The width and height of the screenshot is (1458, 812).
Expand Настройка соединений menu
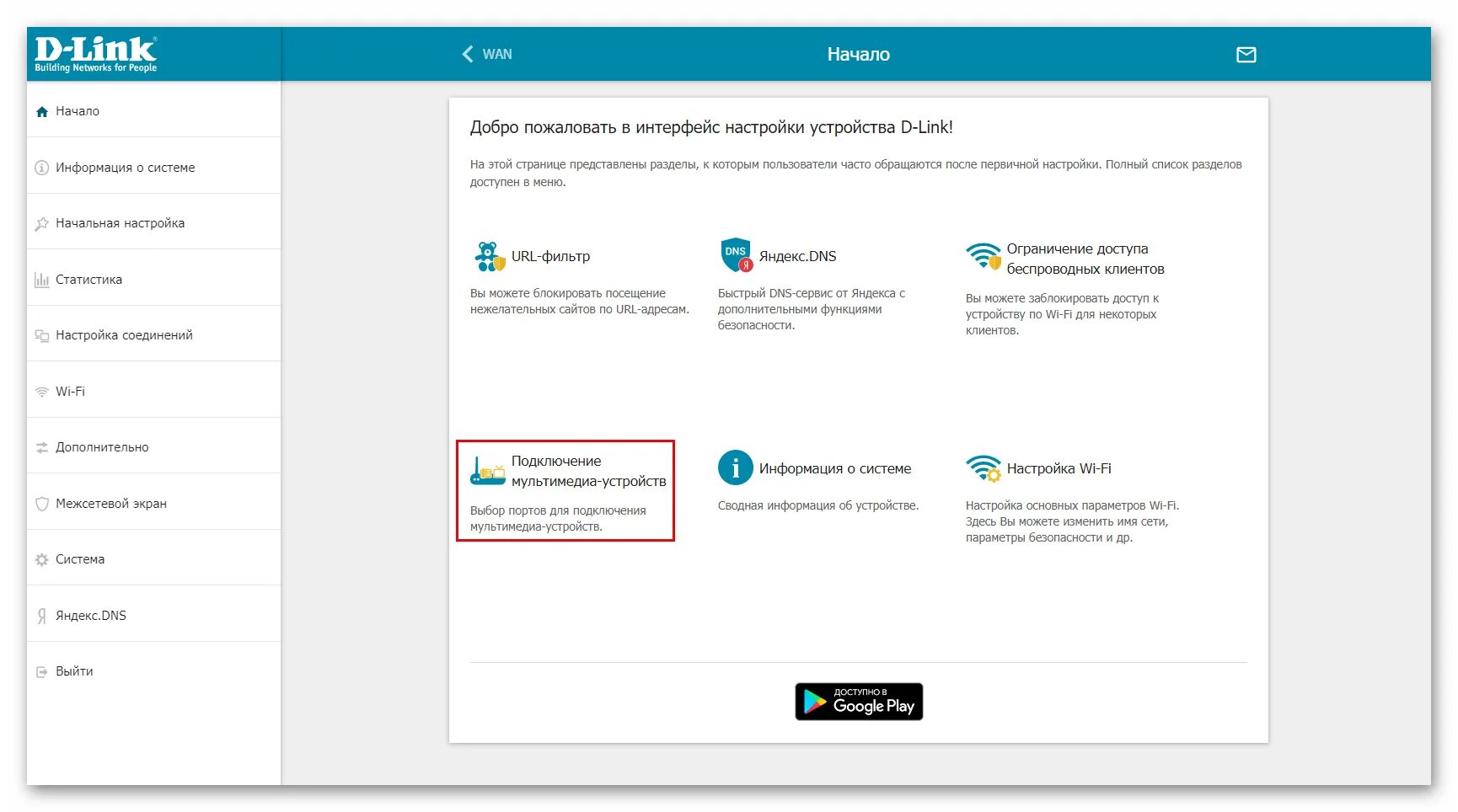point(153,335)
